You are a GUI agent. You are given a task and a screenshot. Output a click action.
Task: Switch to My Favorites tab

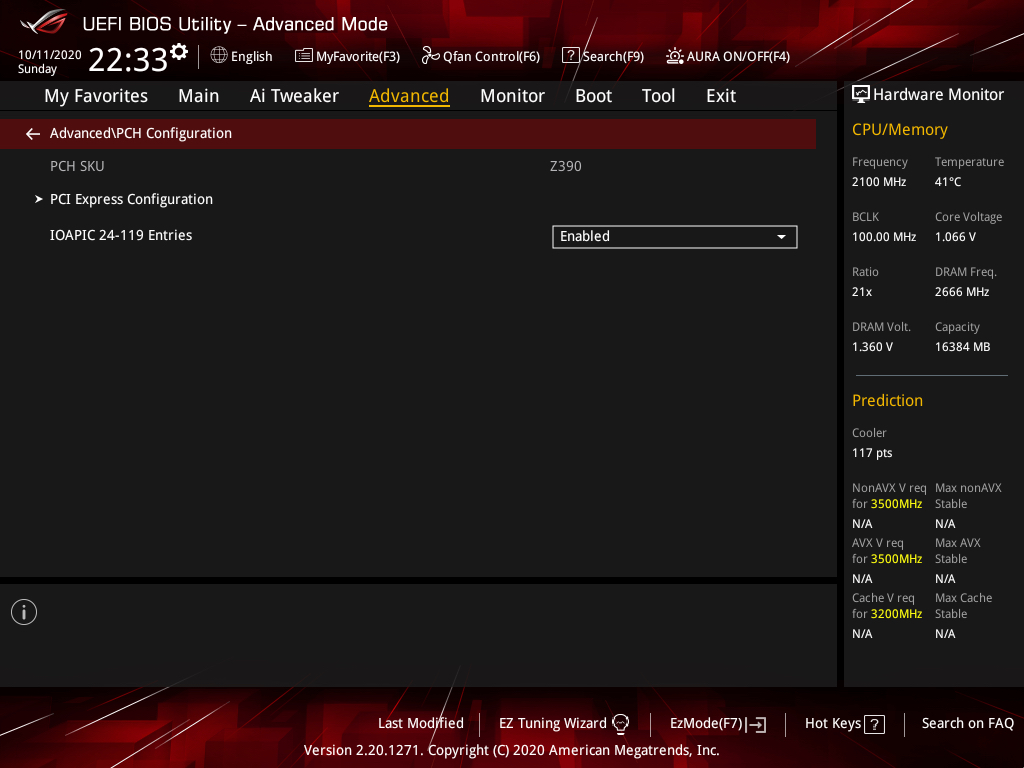[x=96, y=96]
